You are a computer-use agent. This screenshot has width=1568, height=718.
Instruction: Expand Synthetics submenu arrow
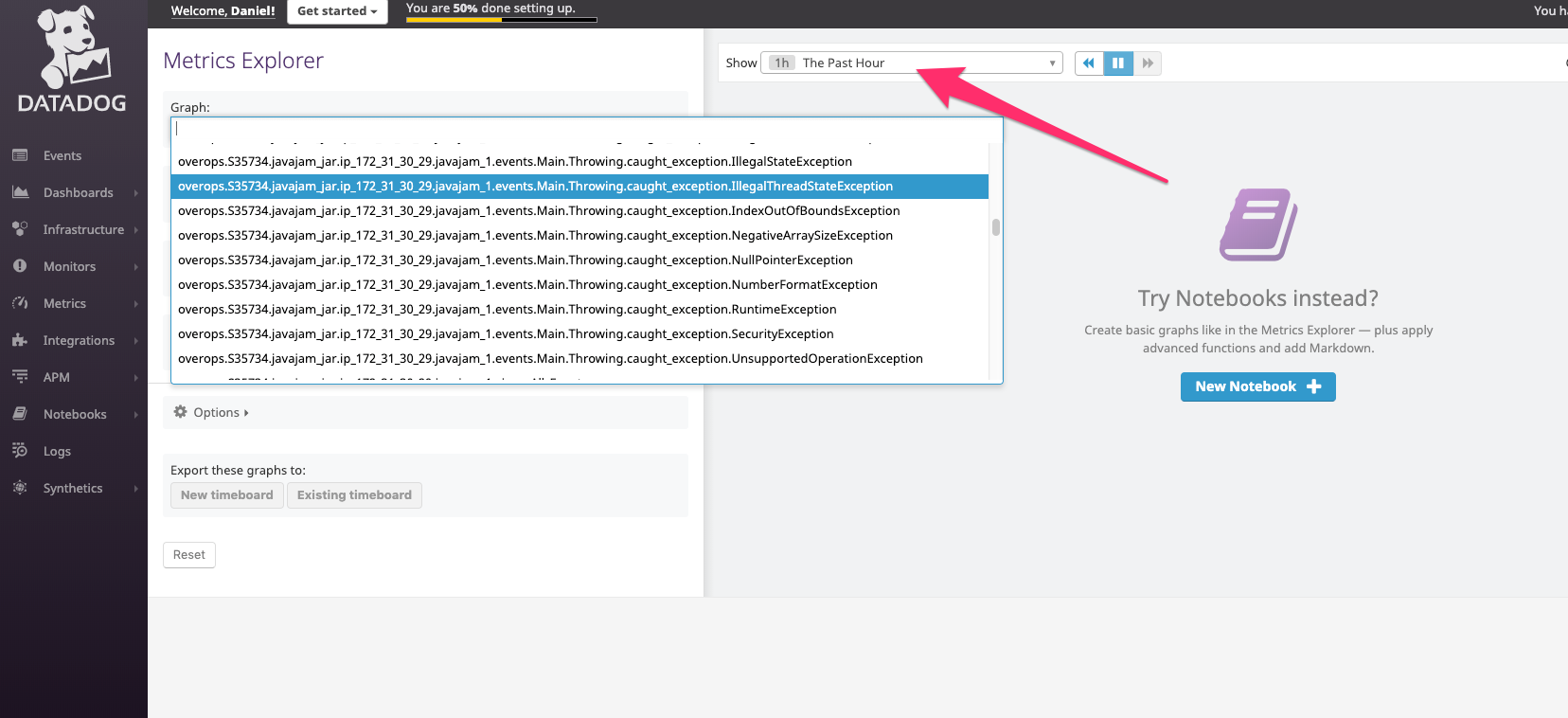pos(136,489)
